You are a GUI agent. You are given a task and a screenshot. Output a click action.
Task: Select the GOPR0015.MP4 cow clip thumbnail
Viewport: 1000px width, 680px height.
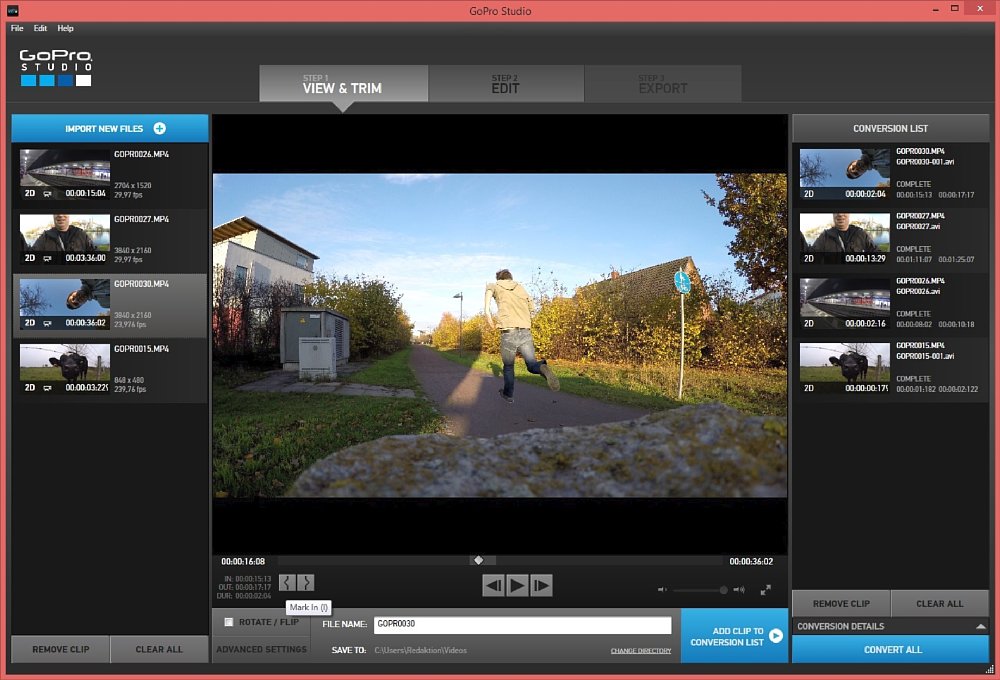pyautogui.click(x=65, y=368)
